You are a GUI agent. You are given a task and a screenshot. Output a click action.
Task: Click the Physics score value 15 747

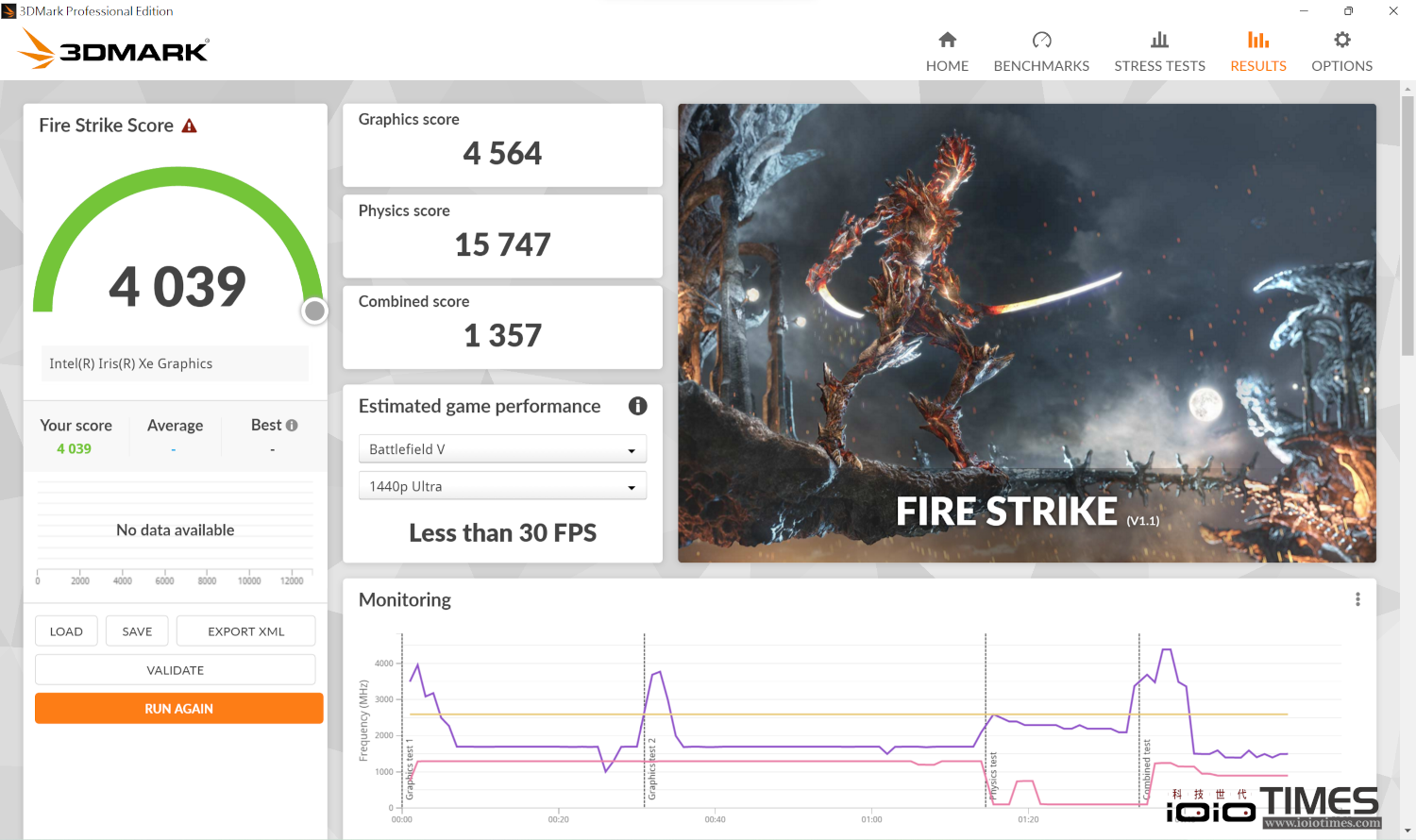point(502,244)
